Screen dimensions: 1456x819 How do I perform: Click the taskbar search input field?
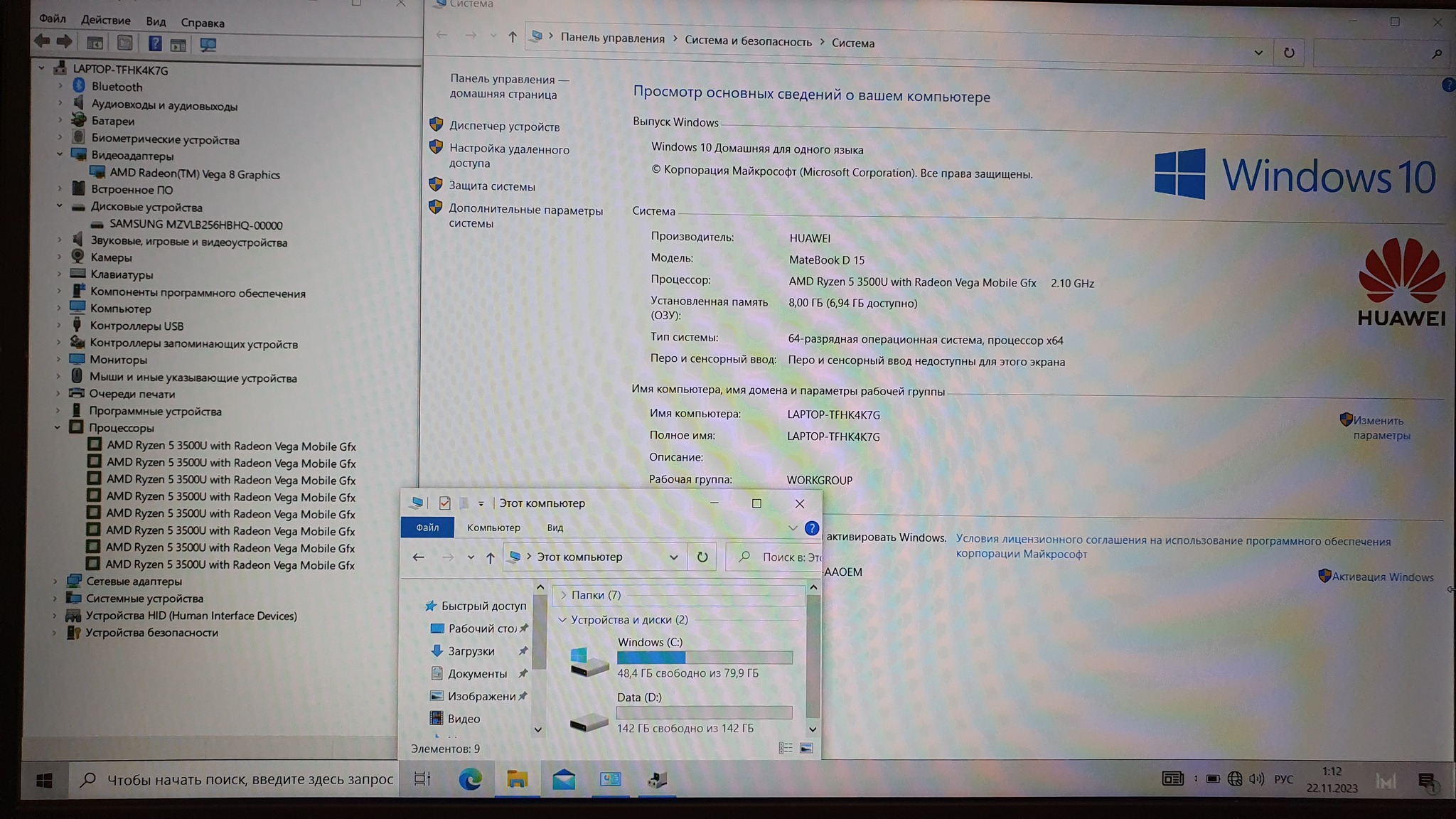coord(249,780)
